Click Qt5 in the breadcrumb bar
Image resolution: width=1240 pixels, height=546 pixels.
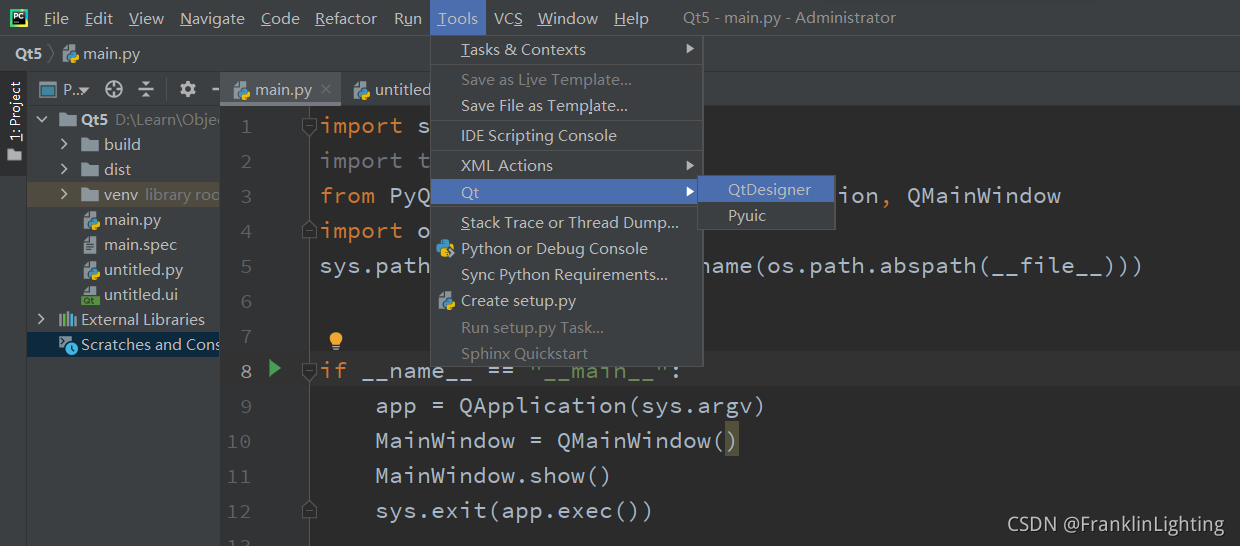(x=28, y=53)
